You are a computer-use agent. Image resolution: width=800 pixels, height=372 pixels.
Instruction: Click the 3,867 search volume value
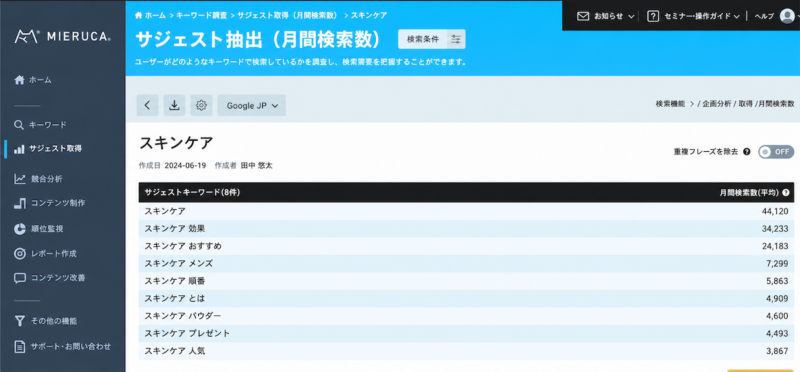pyautogui.click(x=777, y=351)
